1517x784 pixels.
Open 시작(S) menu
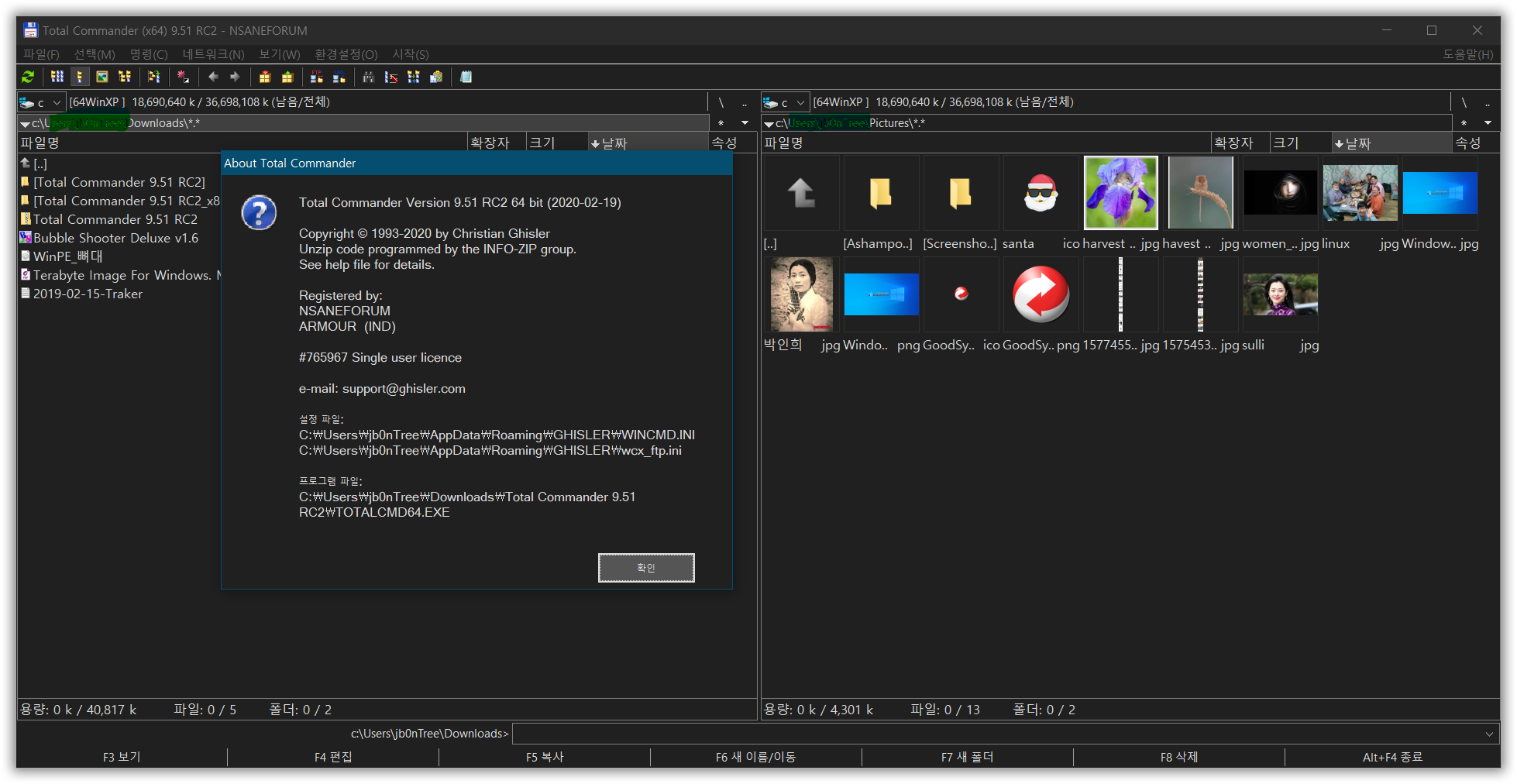coord(411,54)
